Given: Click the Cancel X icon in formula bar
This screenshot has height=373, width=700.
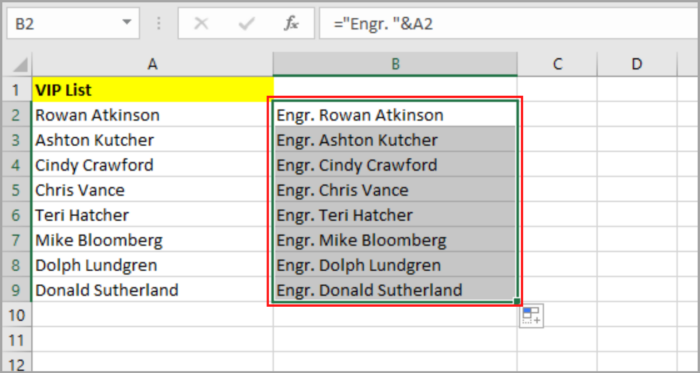Looking at the screenshot, I should (202, 24).
